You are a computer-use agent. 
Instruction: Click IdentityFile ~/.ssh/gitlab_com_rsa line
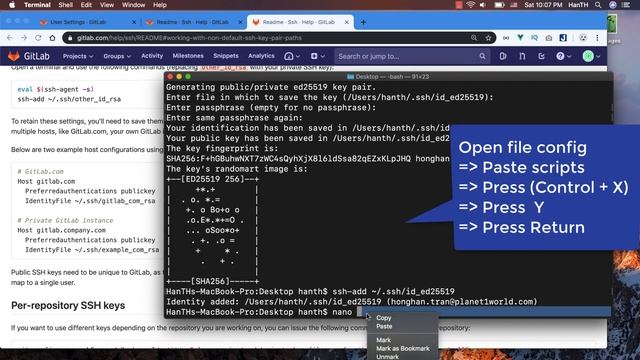point(90,201)
